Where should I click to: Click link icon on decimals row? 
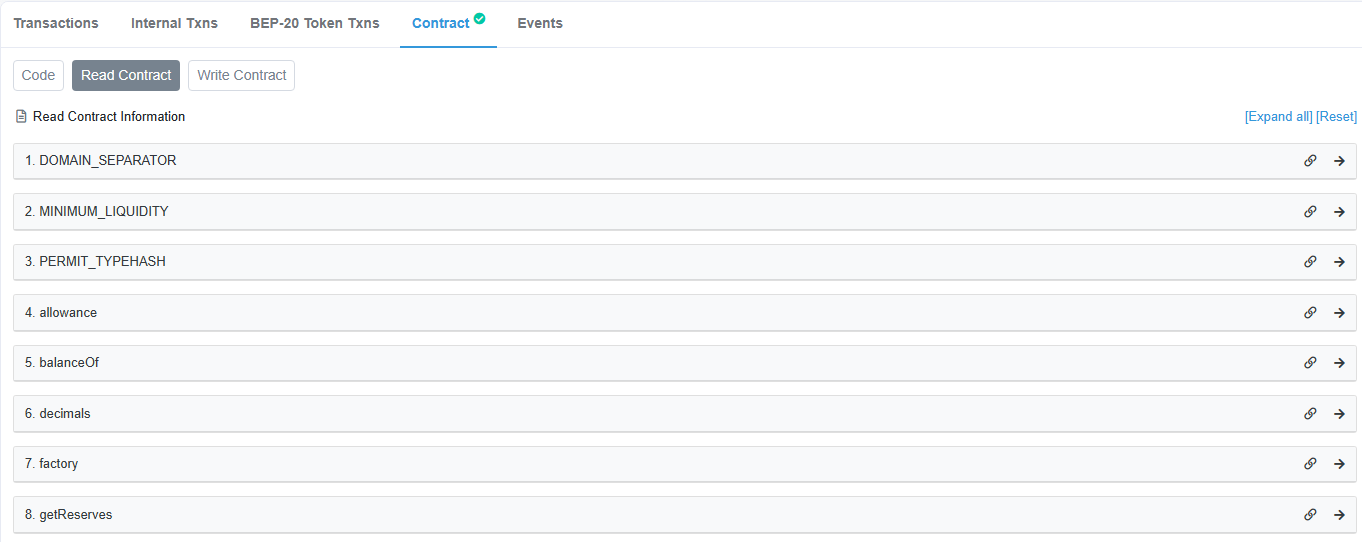(1310, 414)
